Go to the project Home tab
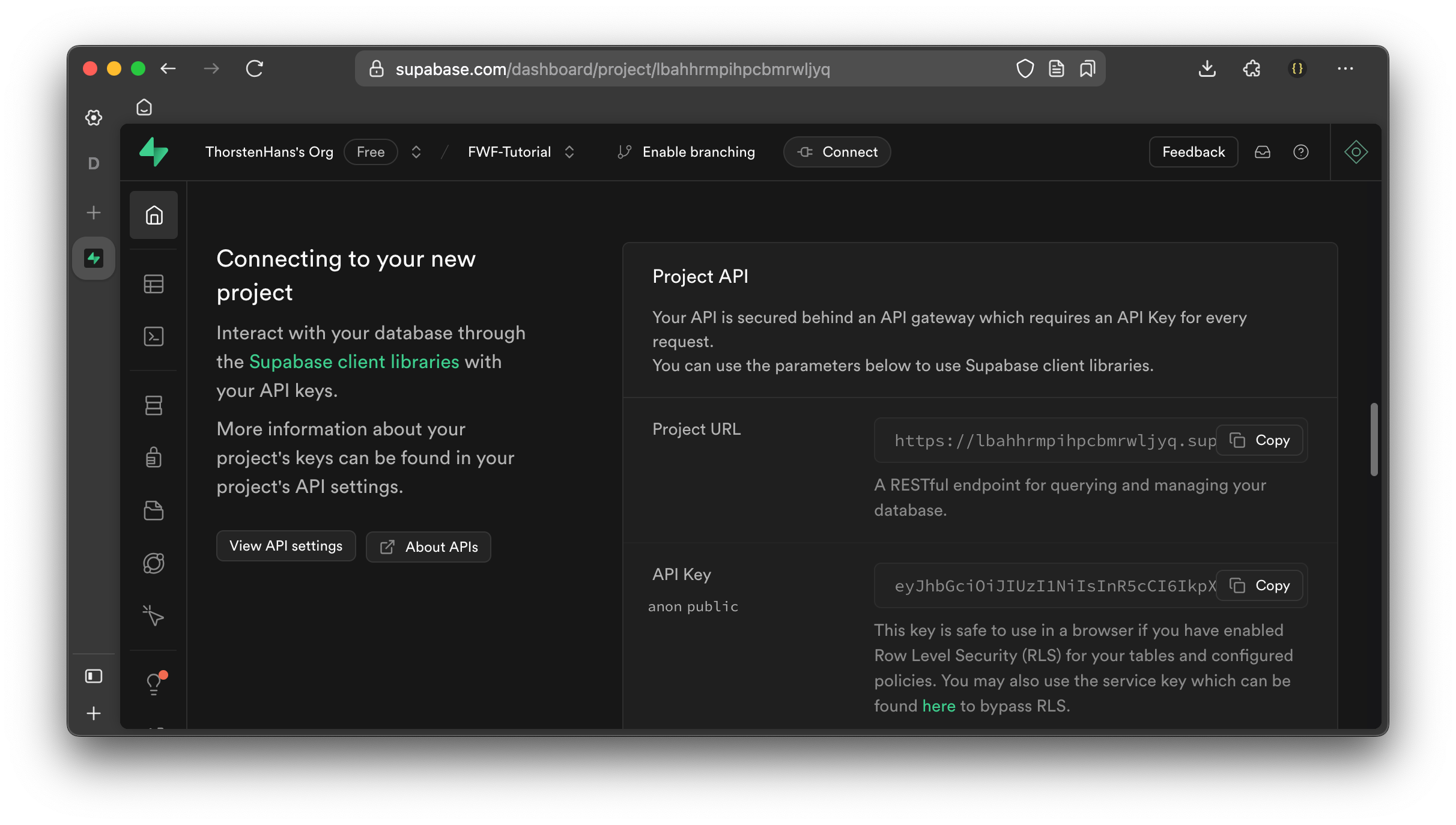The height and width of the screenshot is (825, 1456). point(154,215)
